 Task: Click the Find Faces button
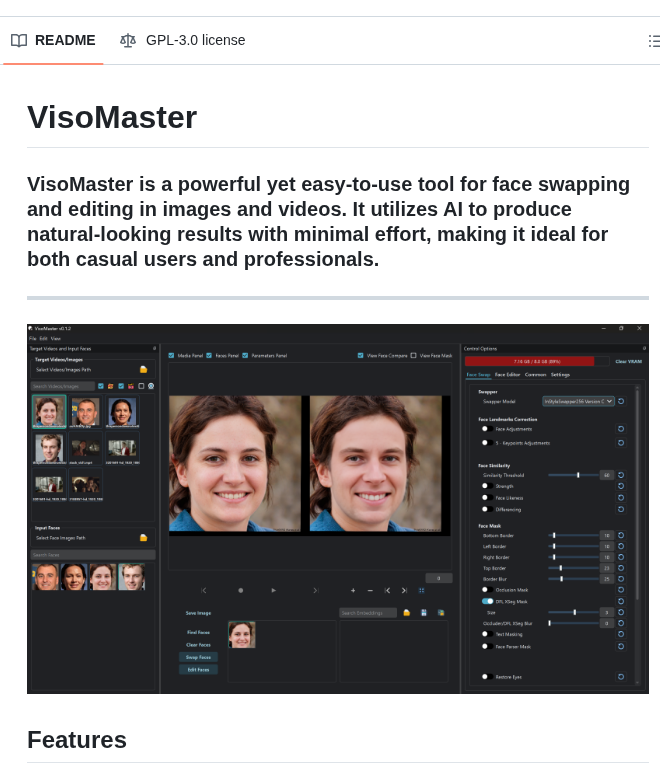(x=198, y=632)
